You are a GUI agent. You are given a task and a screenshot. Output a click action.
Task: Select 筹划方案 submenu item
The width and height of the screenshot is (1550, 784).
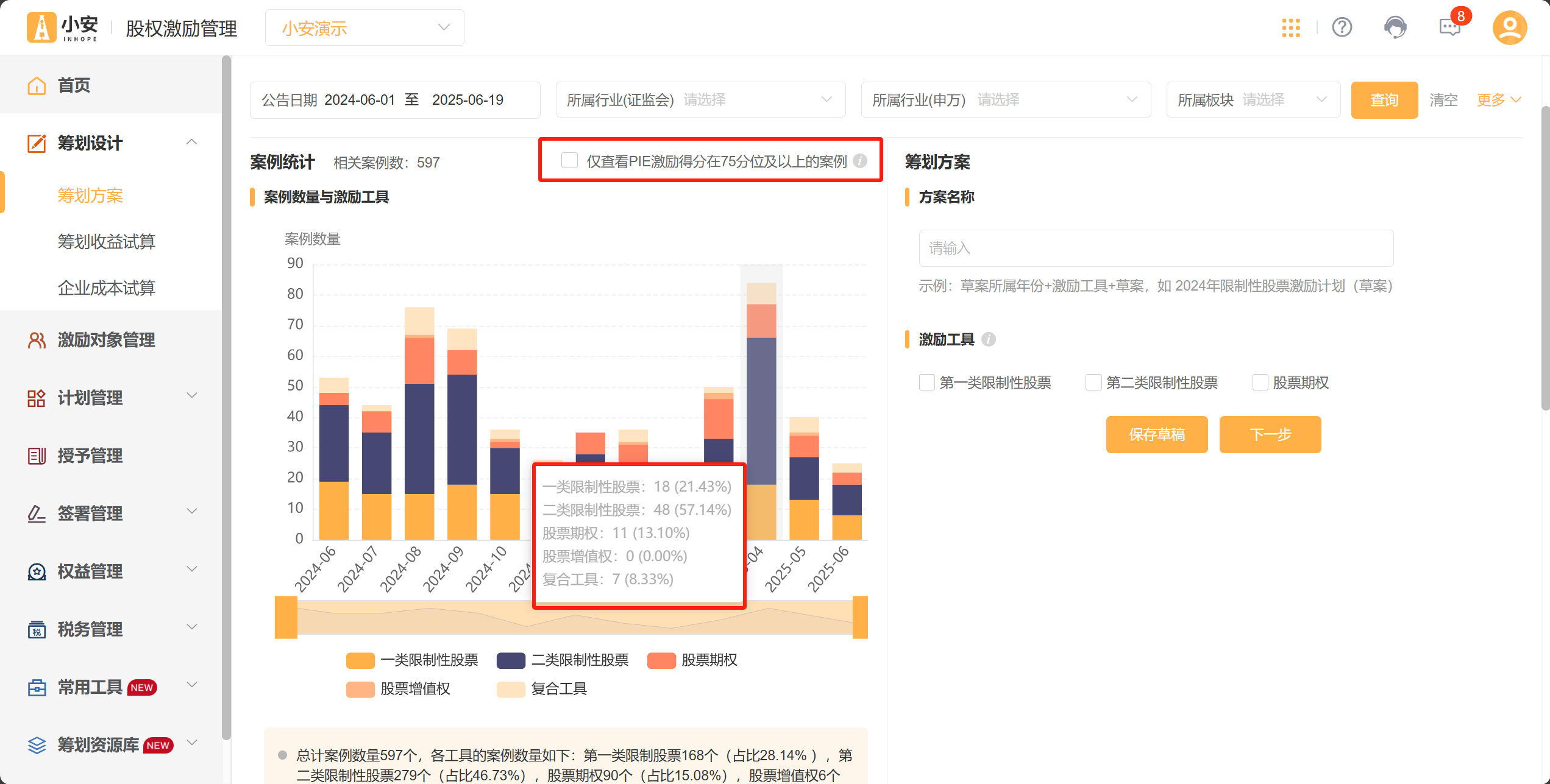point(90,196)
